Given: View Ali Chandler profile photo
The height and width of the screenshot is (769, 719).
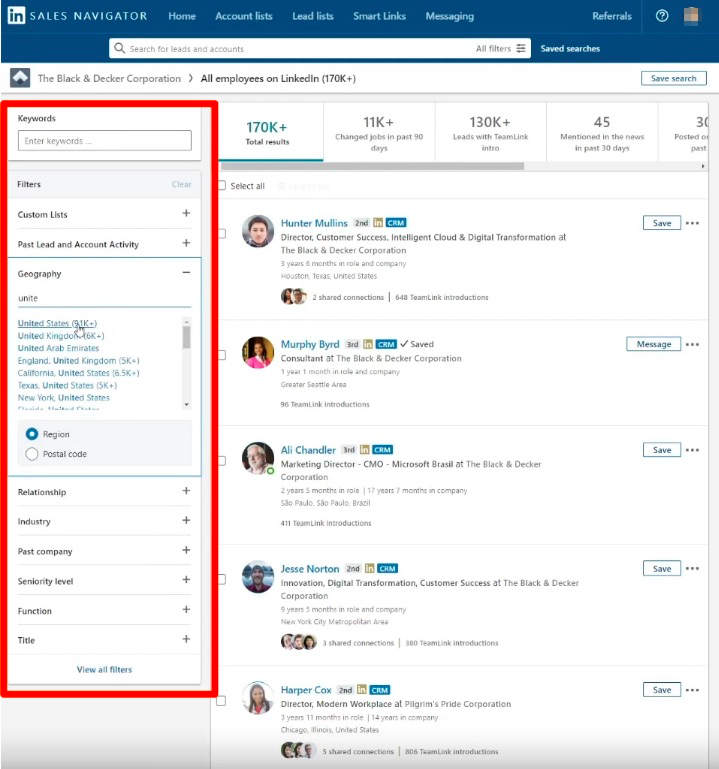Looking at the screenshot, I should click(x=258, y=458).
